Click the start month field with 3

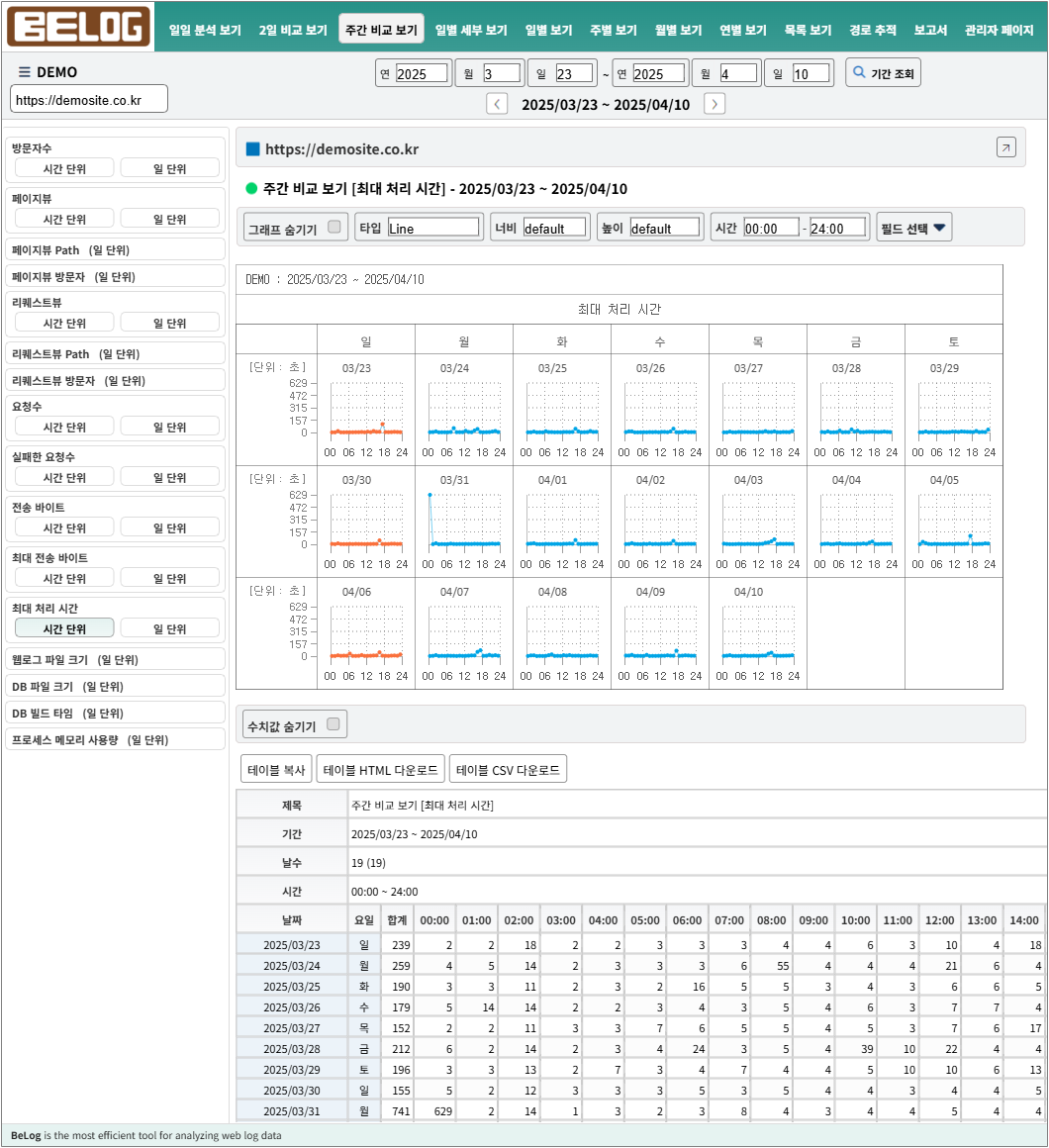tap(502, 73)
